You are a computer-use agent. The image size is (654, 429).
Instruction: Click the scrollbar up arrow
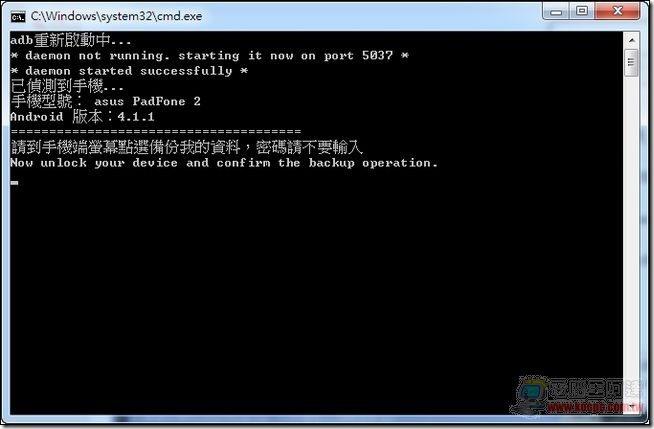(631, 40)
